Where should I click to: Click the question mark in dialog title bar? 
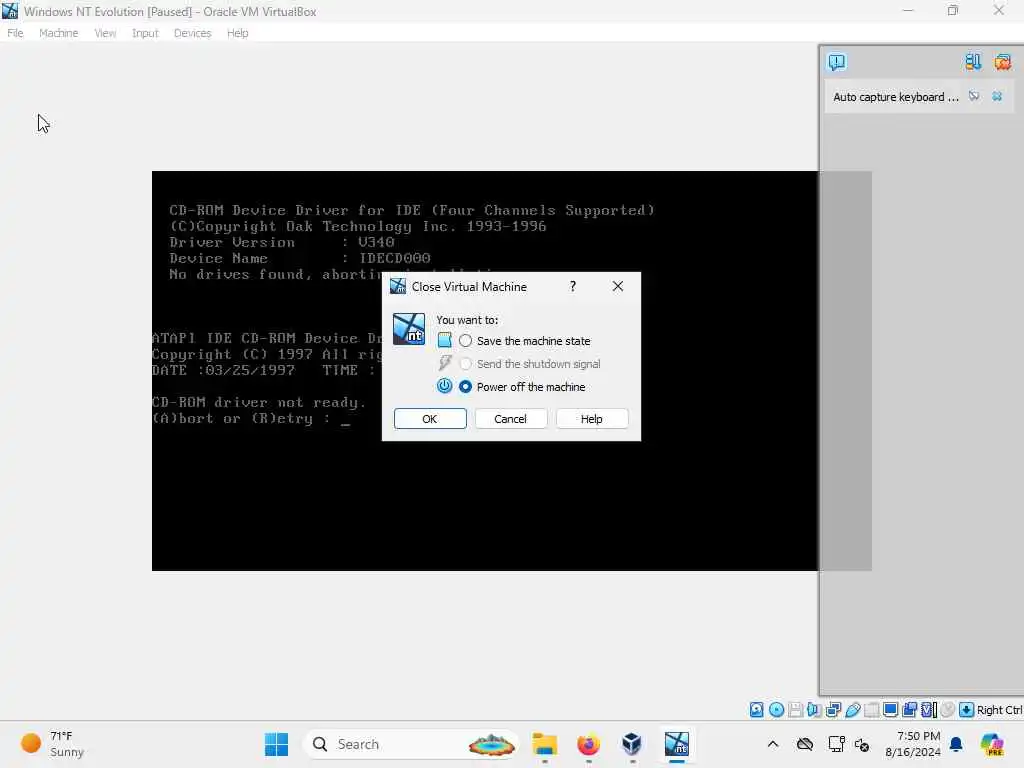tap(573, 287)
